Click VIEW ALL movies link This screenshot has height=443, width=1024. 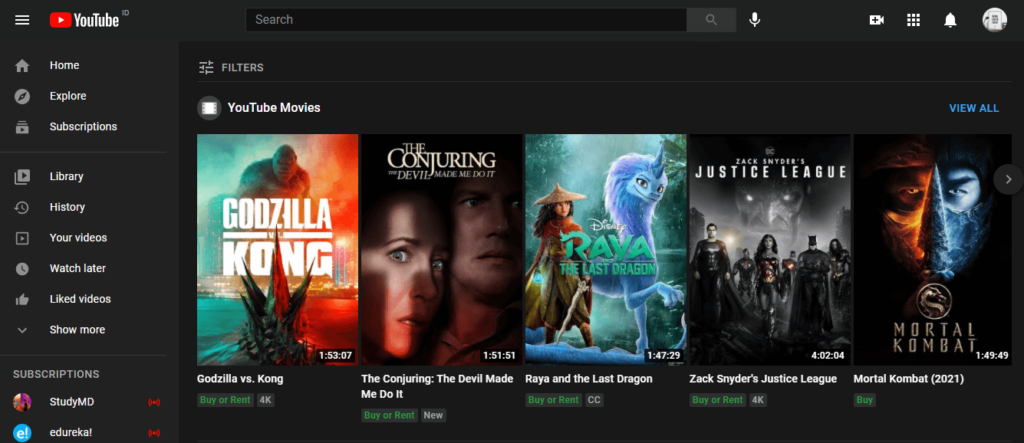974,108
